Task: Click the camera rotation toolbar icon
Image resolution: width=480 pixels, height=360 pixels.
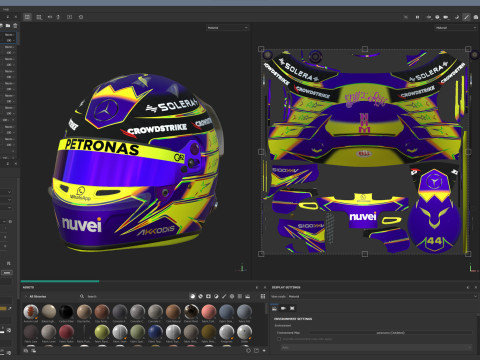Action: coord(58,17)
